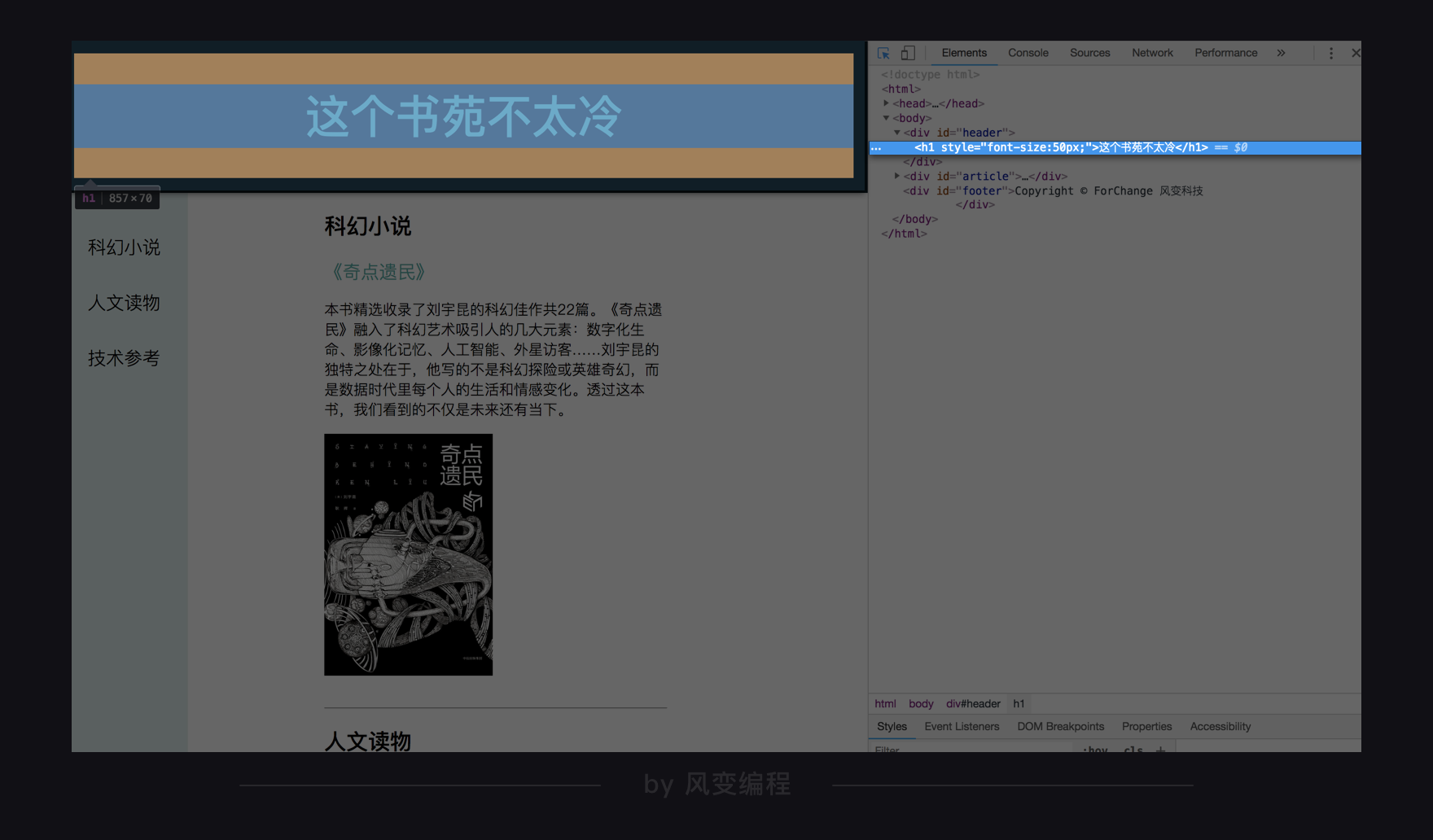1433x840 pixels.
Task: Close the DevTools panel
Action: tap(1356, 53)
